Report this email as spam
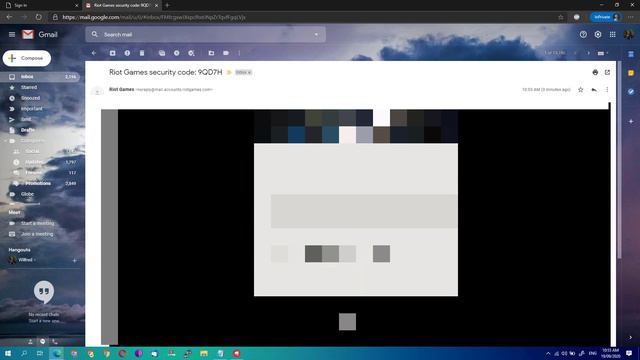The width and height of the screenshot is (640, 360). point(127,53)
